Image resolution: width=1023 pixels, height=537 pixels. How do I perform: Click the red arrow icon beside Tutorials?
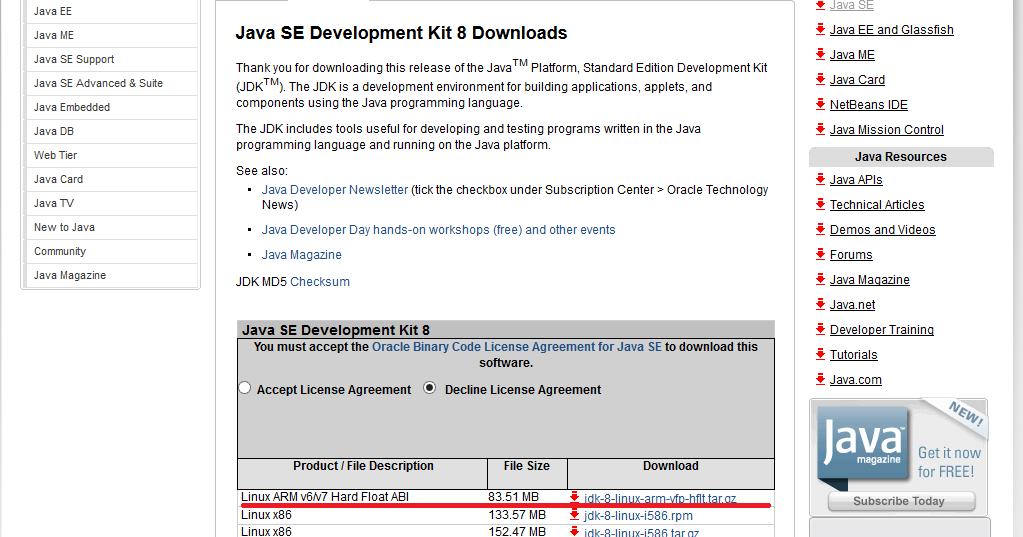[x=821, y=354]
